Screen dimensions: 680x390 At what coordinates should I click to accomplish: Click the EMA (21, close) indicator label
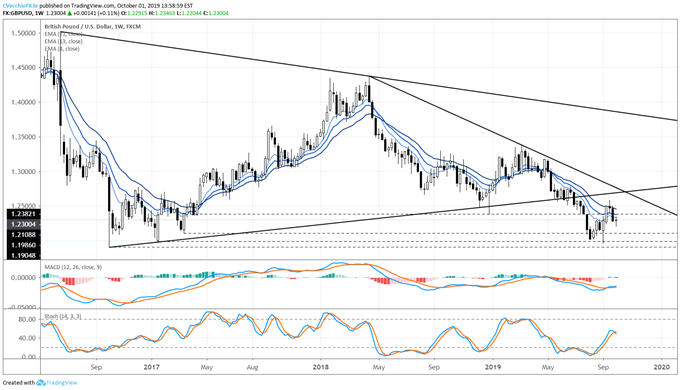(x=63, y=34)
